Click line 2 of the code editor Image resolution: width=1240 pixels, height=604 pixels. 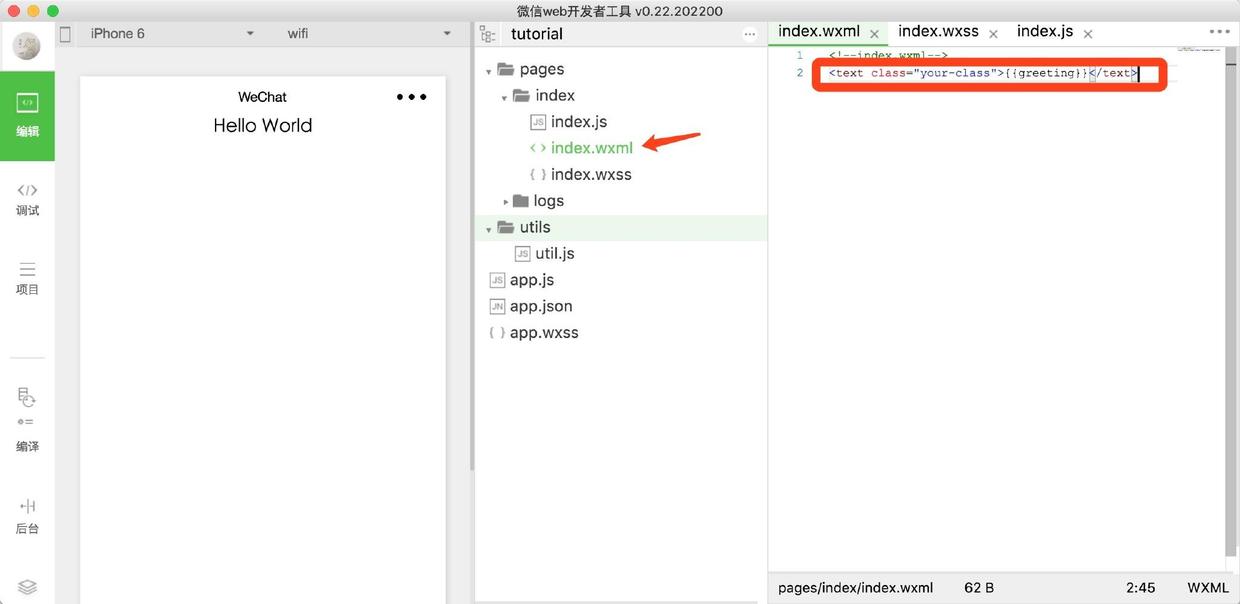[x=983, y=73]
